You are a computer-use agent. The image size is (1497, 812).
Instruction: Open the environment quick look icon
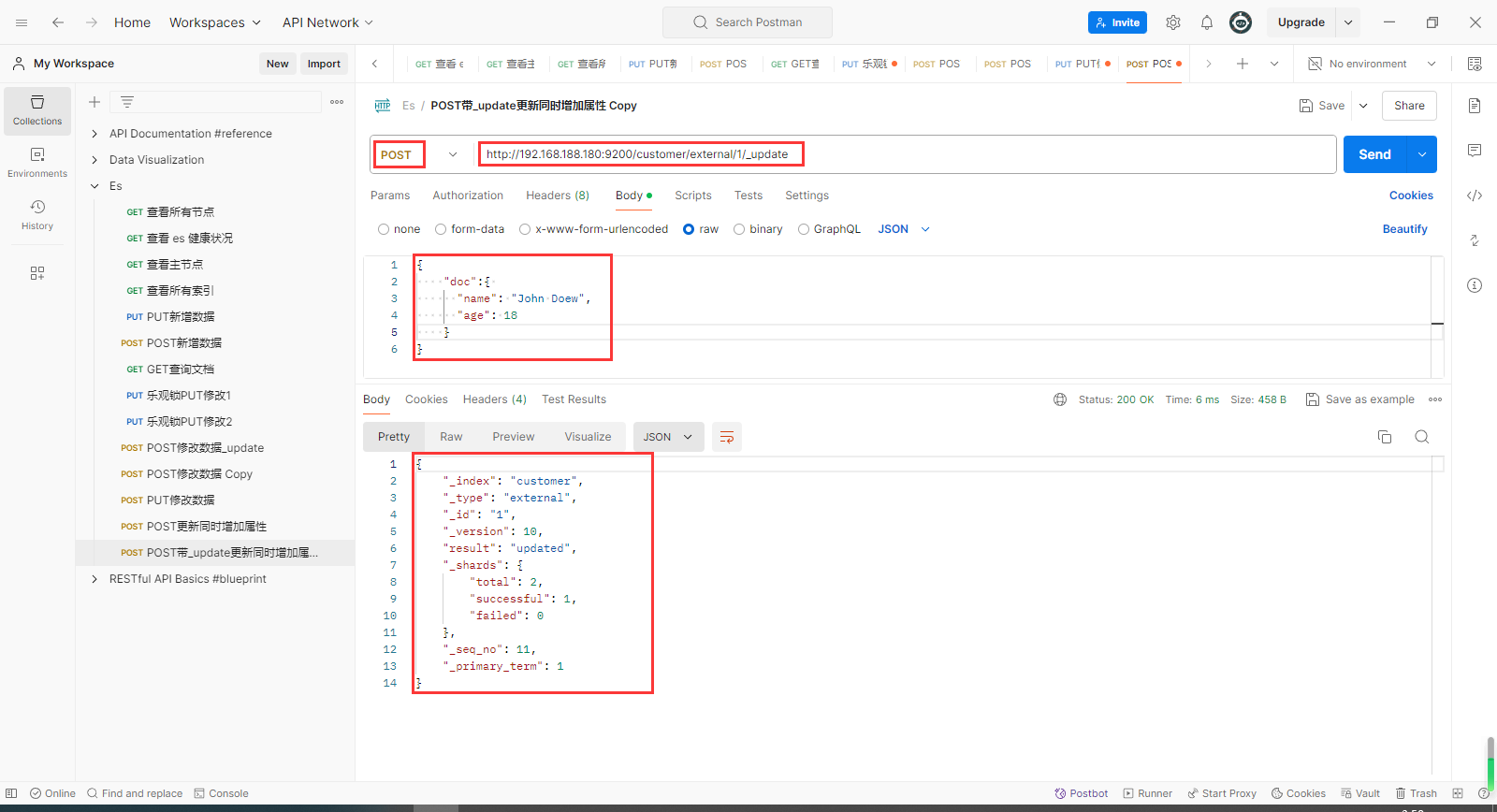coord(1475,64)
